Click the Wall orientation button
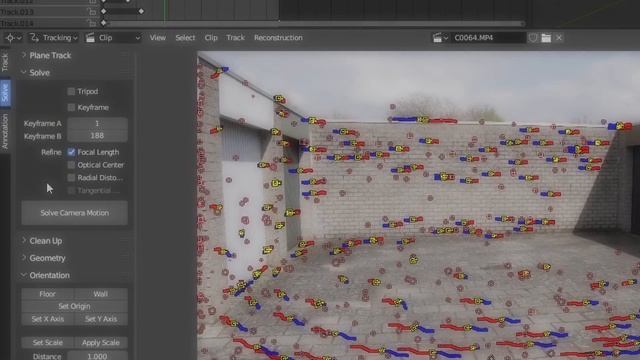 point(101,294)
